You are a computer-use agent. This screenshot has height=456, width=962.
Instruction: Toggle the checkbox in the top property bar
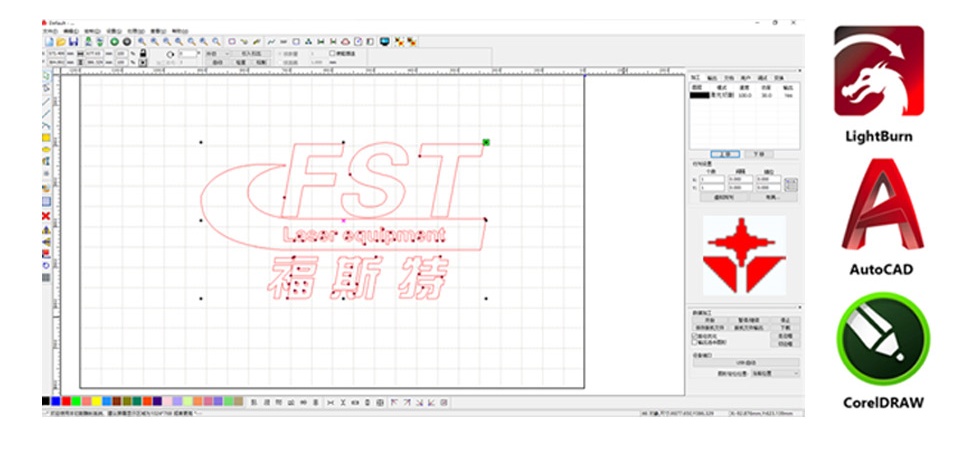332,53
